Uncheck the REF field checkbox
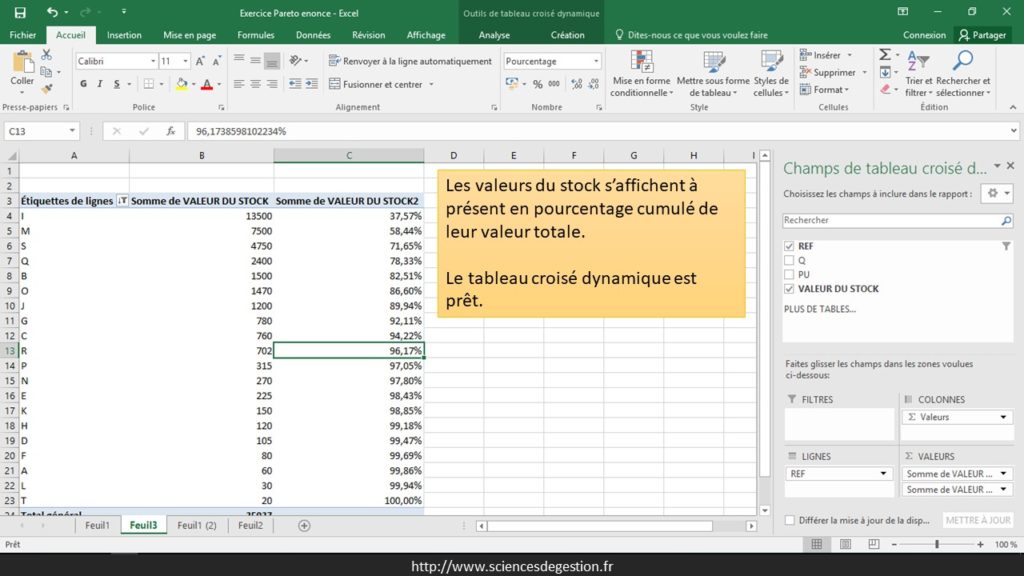The height and width of the screenshot is (576, 1024). pyautogui.click(x=790, y=246)
